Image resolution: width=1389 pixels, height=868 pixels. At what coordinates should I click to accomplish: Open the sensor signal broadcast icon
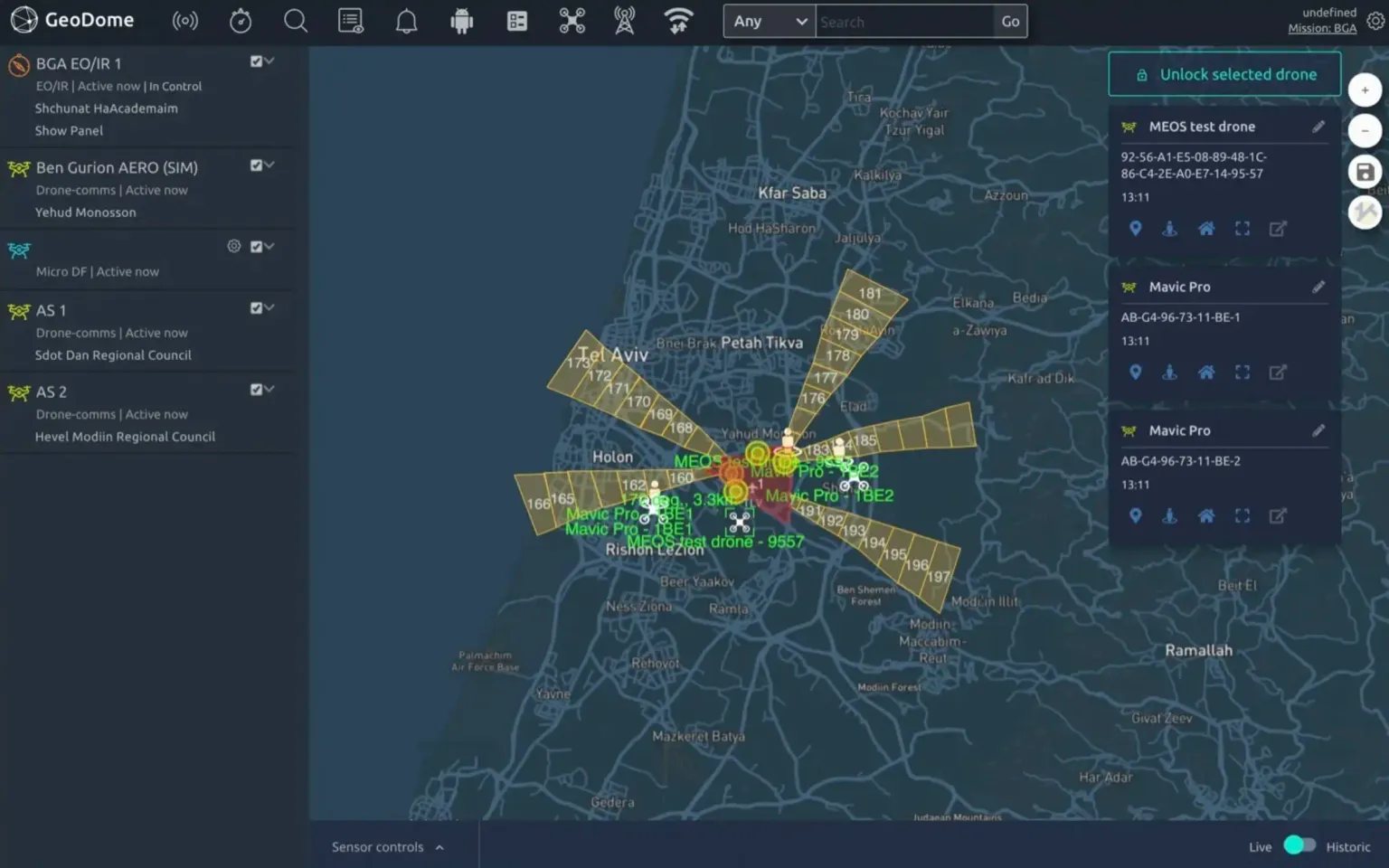(185, 21)
